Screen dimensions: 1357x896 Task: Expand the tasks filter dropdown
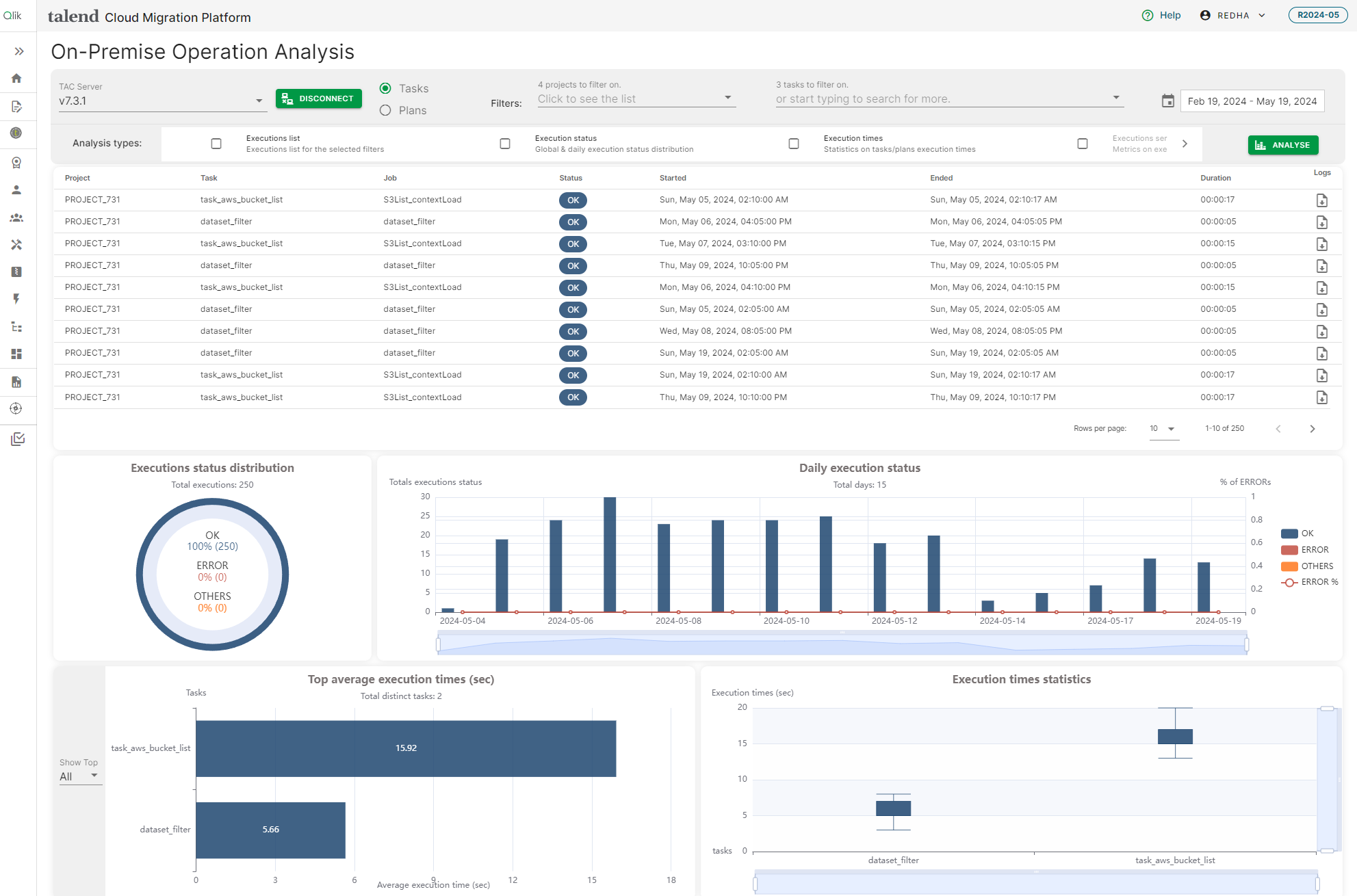coord(1114,98)
